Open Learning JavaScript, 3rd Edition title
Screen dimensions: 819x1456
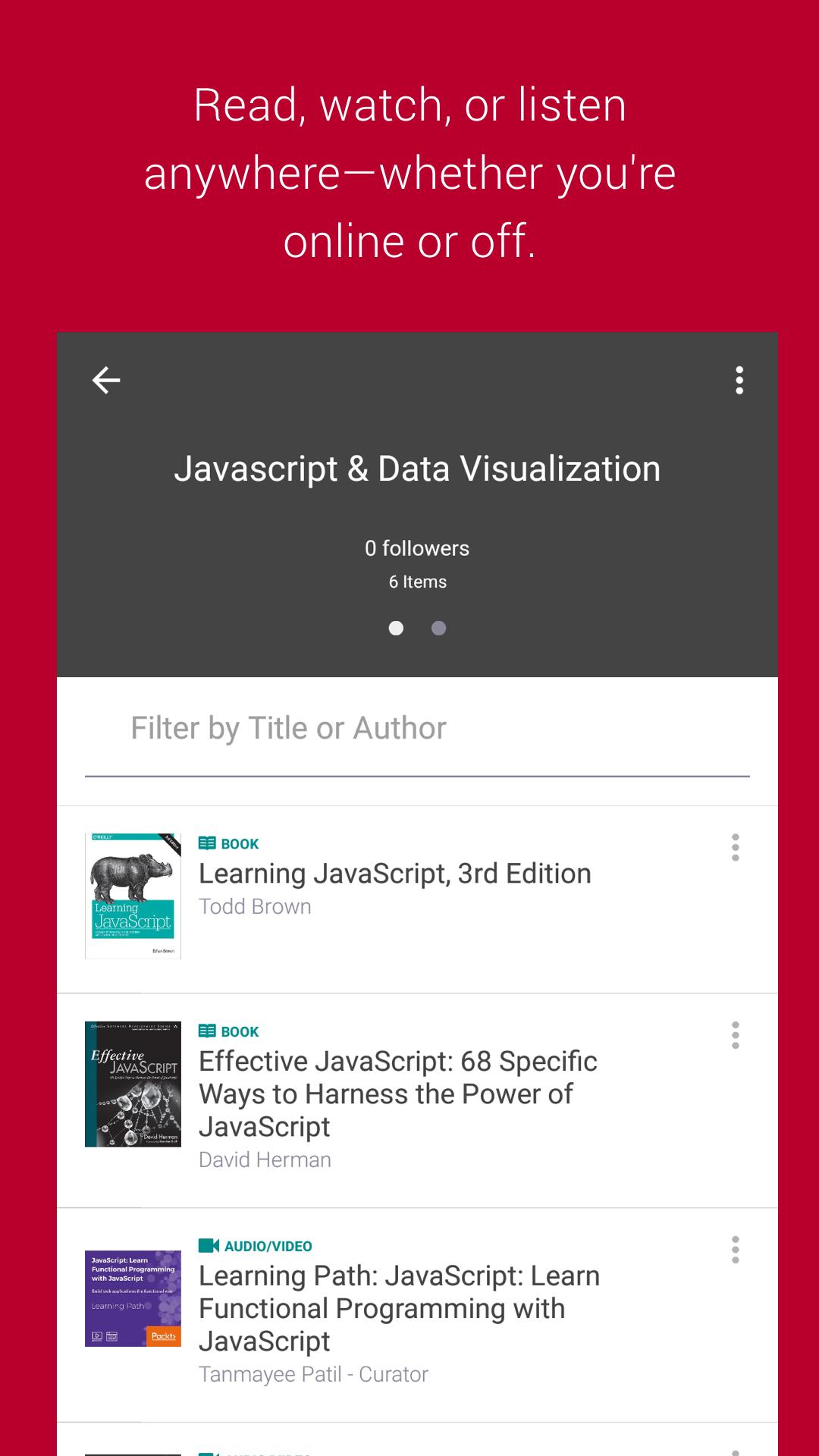[x=394, y=874]
